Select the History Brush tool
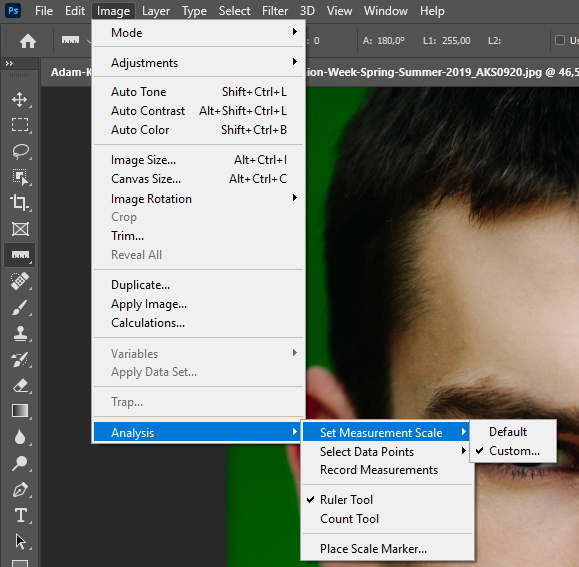Image resolution: width=579 pixels, height=567 pixels. tap(20, 359)
